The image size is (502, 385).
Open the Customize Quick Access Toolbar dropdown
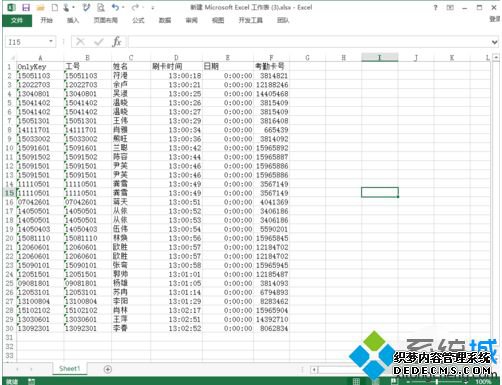[x=153, y=8]
